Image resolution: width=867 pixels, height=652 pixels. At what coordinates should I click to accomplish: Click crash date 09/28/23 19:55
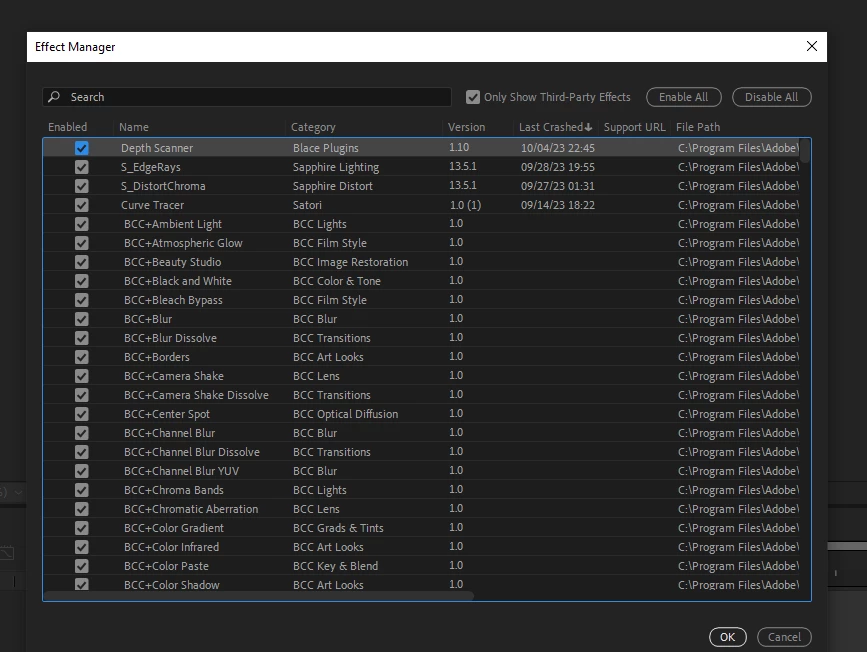pos(557,167)
